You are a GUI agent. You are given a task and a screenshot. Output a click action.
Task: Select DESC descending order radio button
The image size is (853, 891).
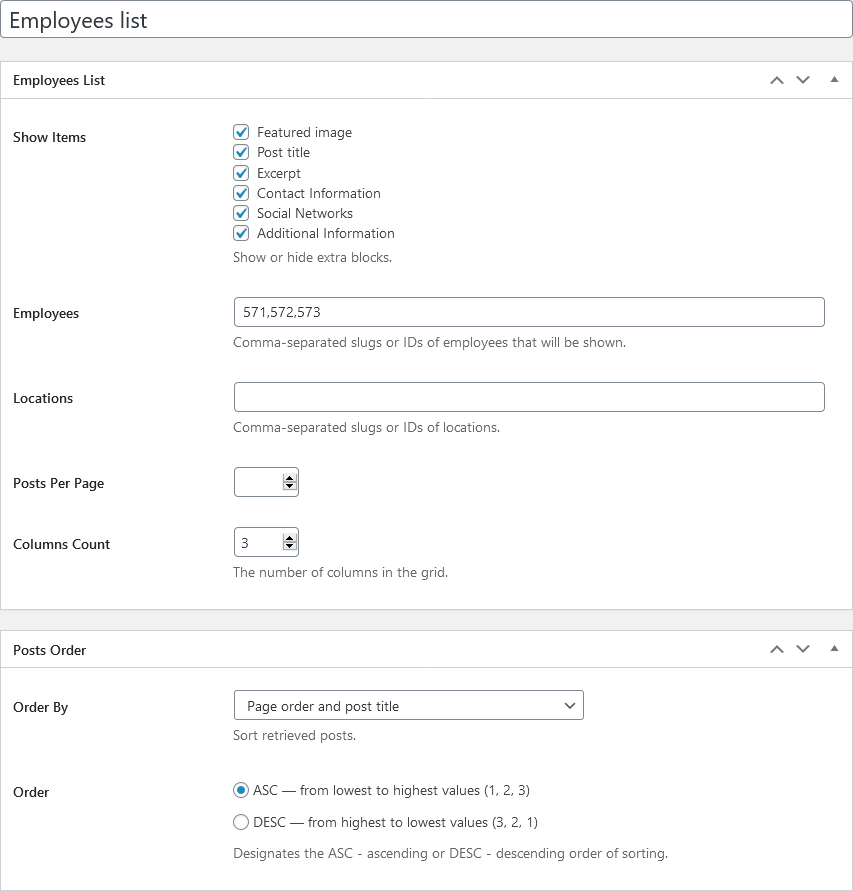click(x=241, y=822)
